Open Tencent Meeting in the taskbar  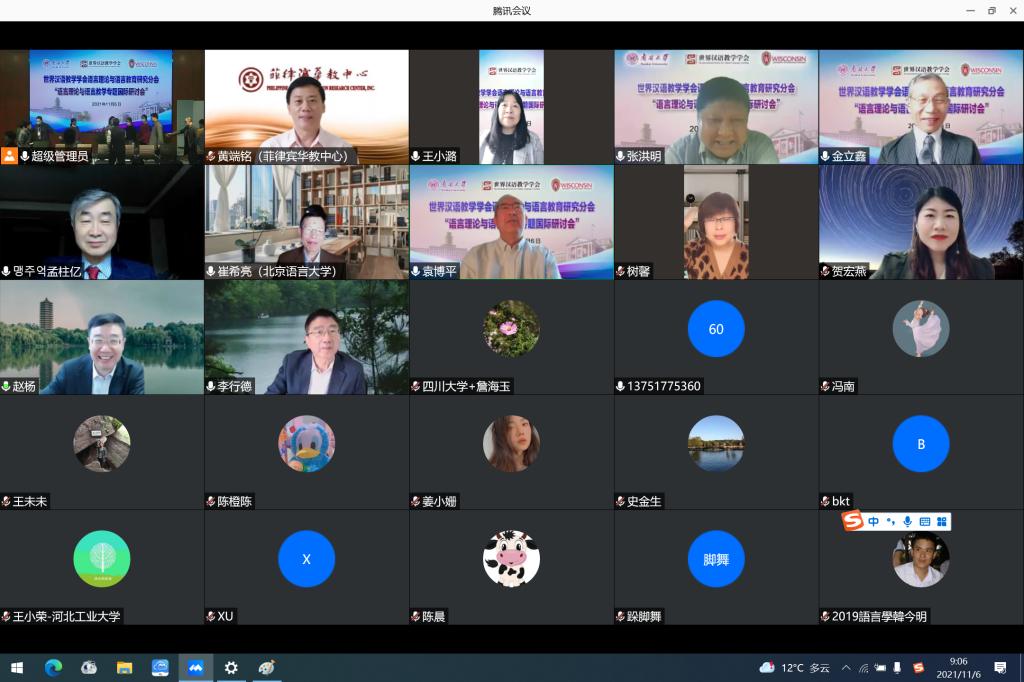click(x=195, y=667)
